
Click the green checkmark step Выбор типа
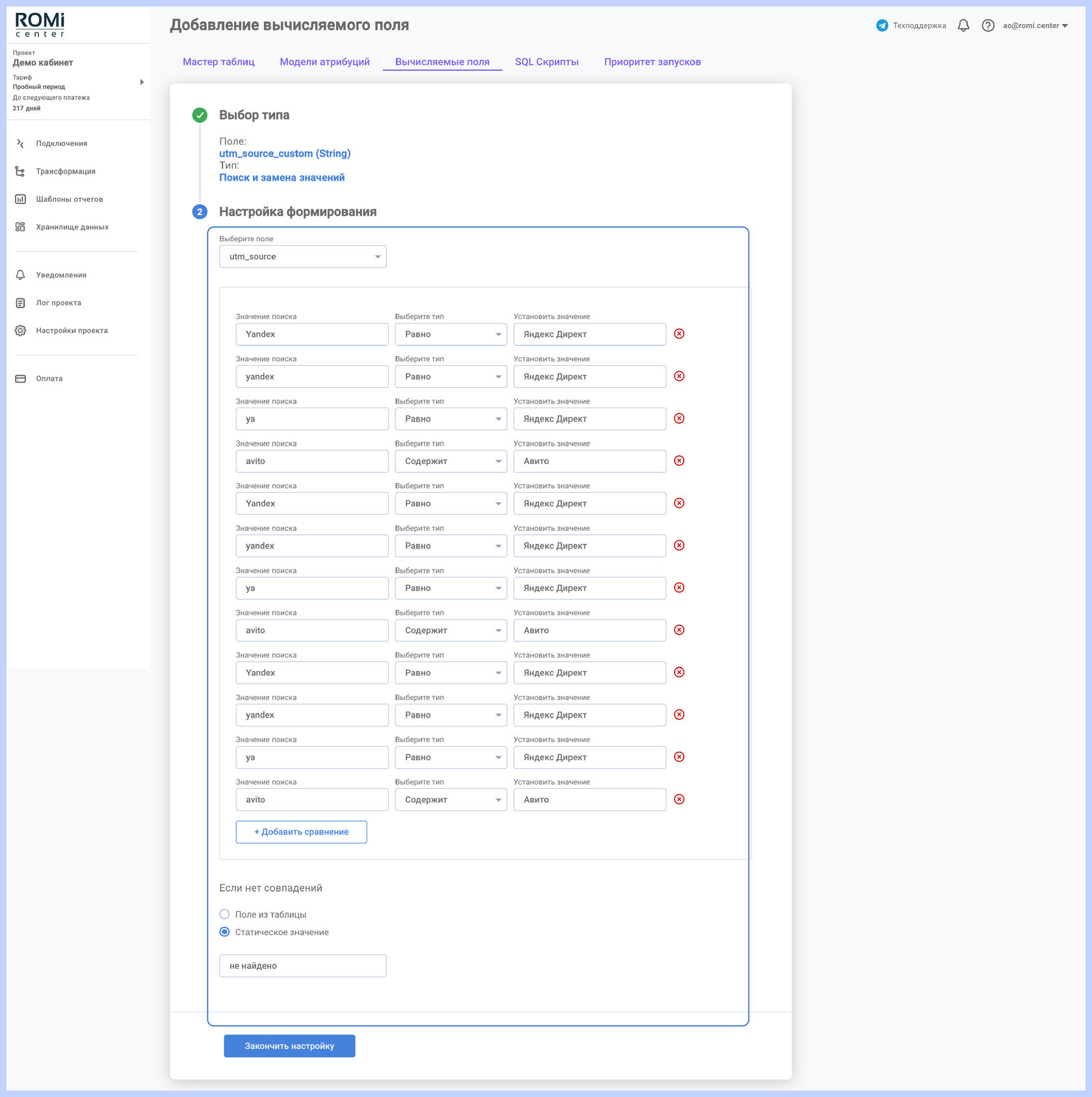click(x=200, y=115)
